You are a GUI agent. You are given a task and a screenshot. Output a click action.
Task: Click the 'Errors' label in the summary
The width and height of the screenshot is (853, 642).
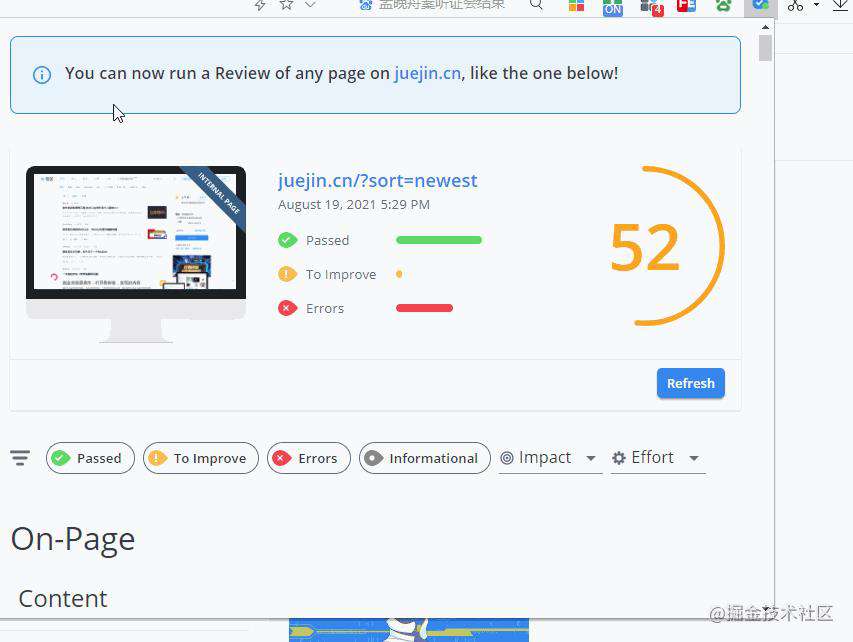coord(325,309)
